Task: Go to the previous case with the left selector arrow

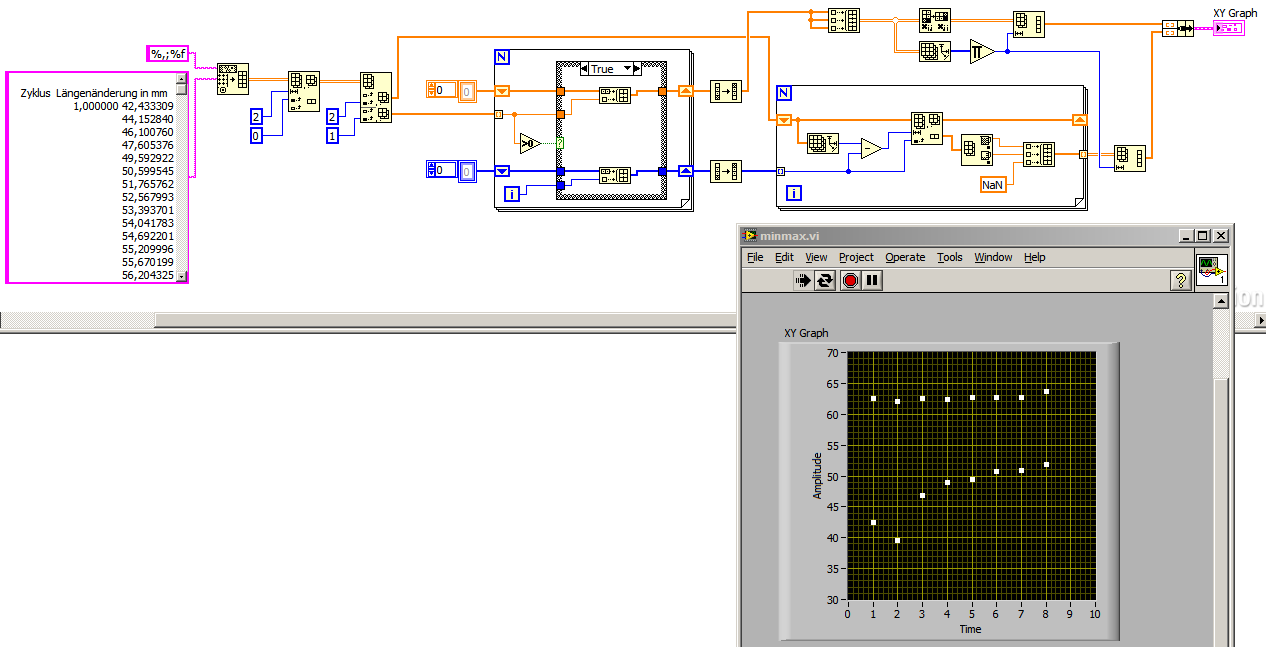Action: pos(584,69)
